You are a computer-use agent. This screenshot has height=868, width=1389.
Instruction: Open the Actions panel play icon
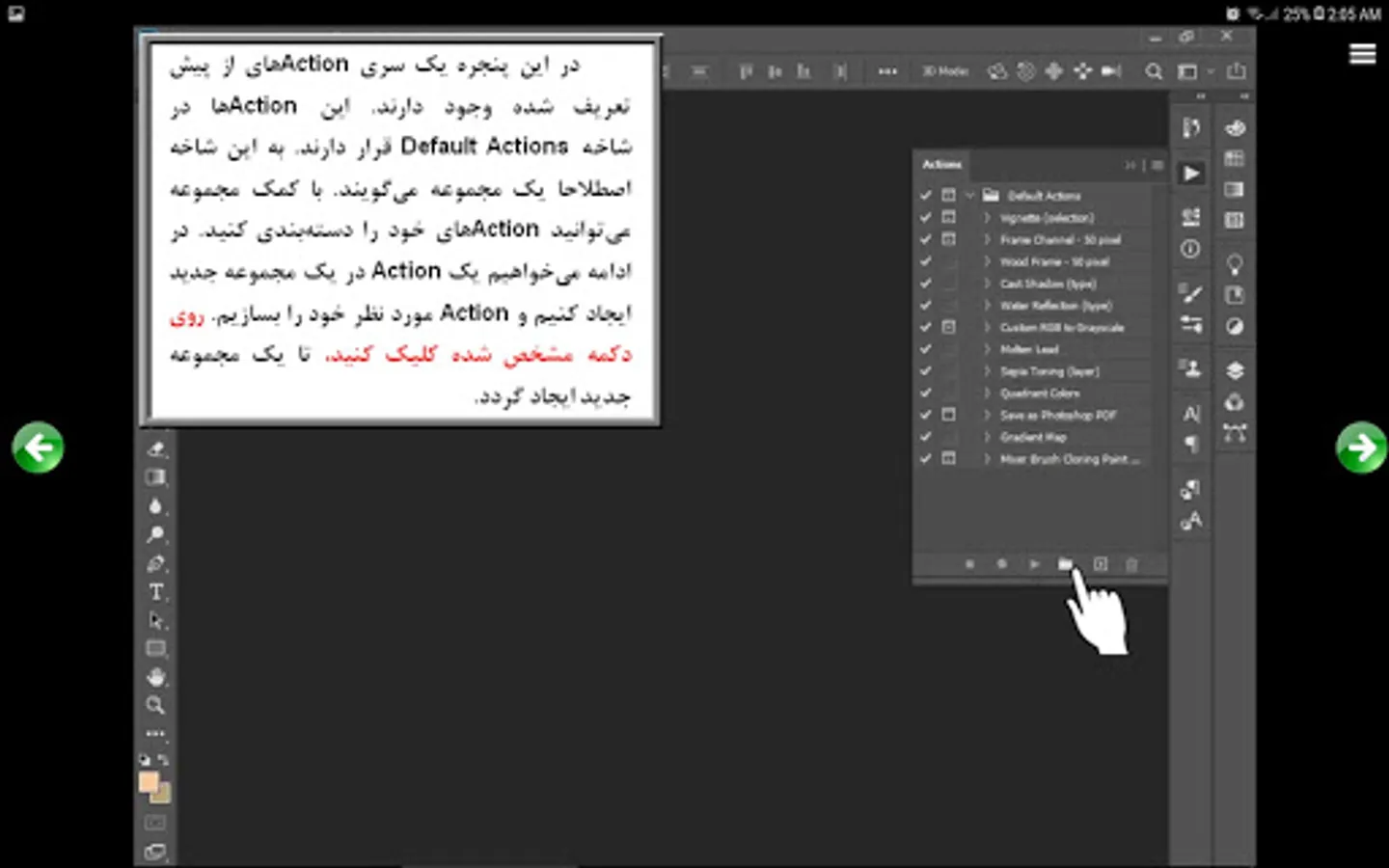pos(1191,174)
